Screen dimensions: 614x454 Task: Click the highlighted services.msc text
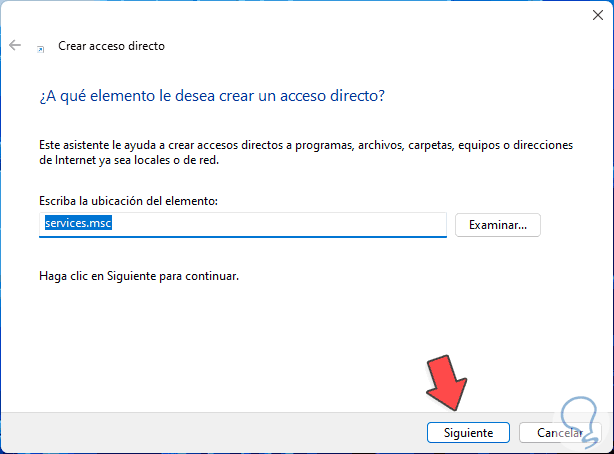(78, 224)
